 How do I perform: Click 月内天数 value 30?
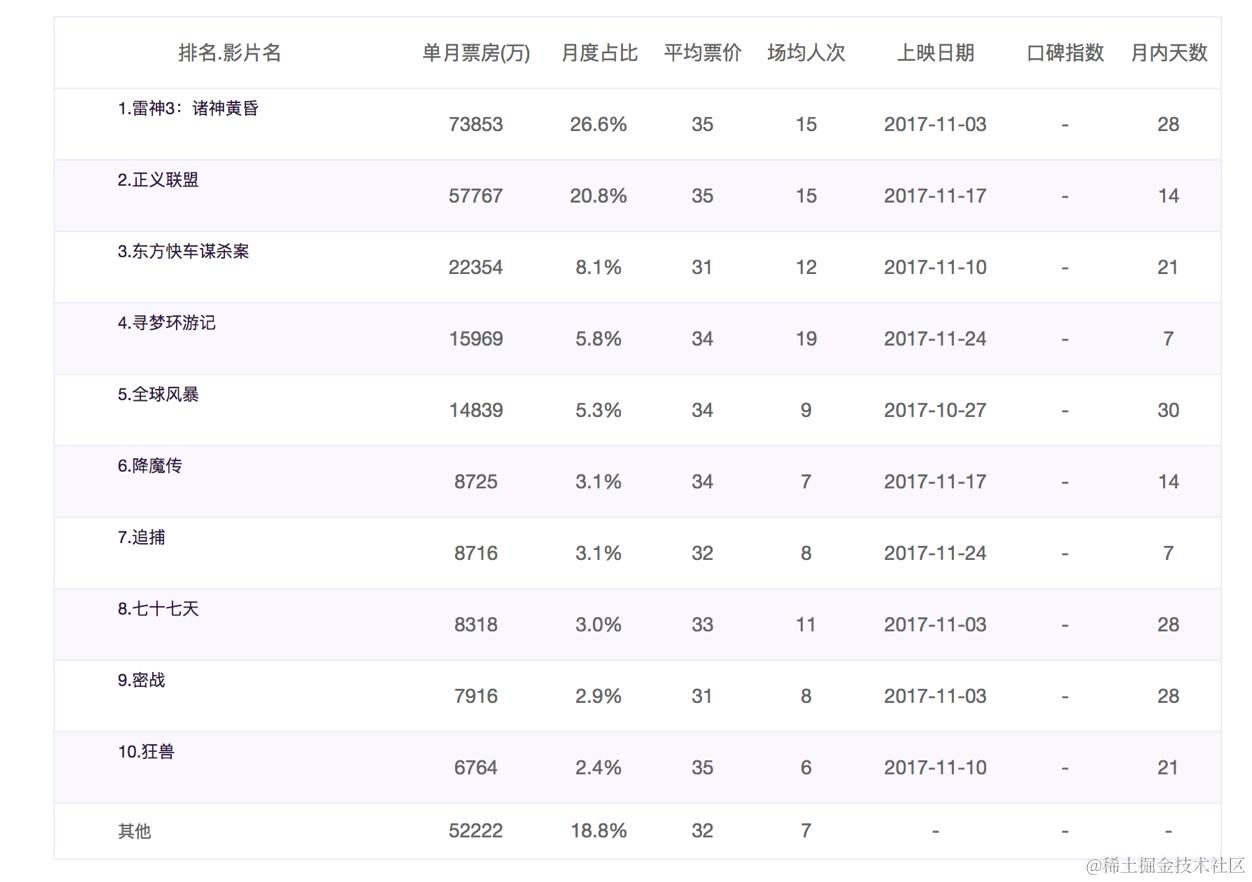pos(1169,410)
